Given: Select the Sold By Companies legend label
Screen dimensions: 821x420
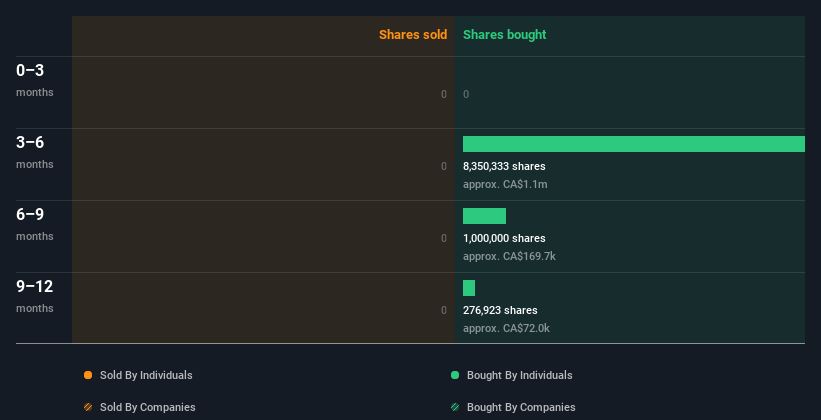Looking at the screenshot, I should coord(148,407).
